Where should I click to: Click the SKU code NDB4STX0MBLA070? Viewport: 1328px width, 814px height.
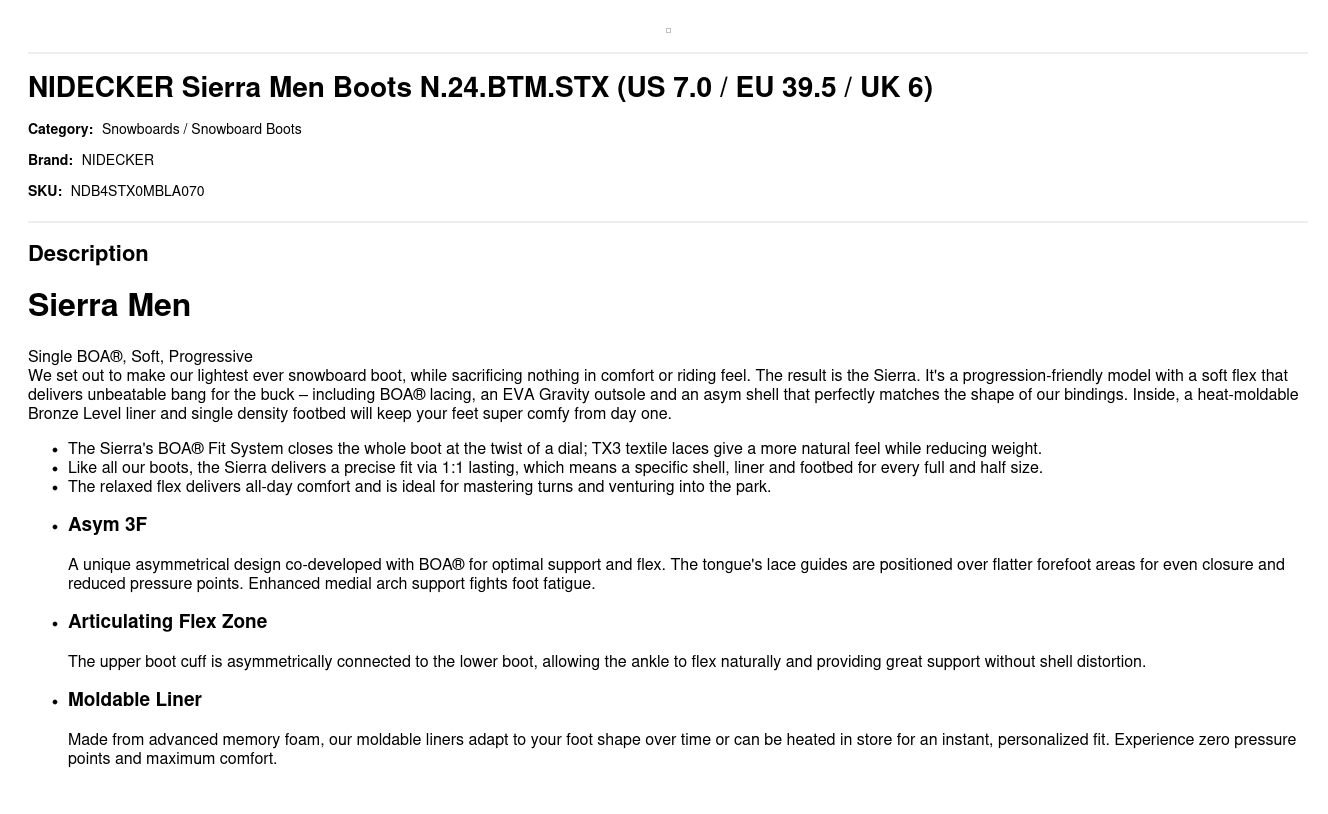[137, 191]
